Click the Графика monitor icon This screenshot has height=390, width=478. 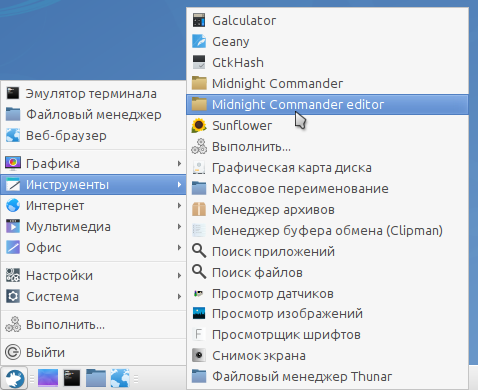[x=13, y=163]
